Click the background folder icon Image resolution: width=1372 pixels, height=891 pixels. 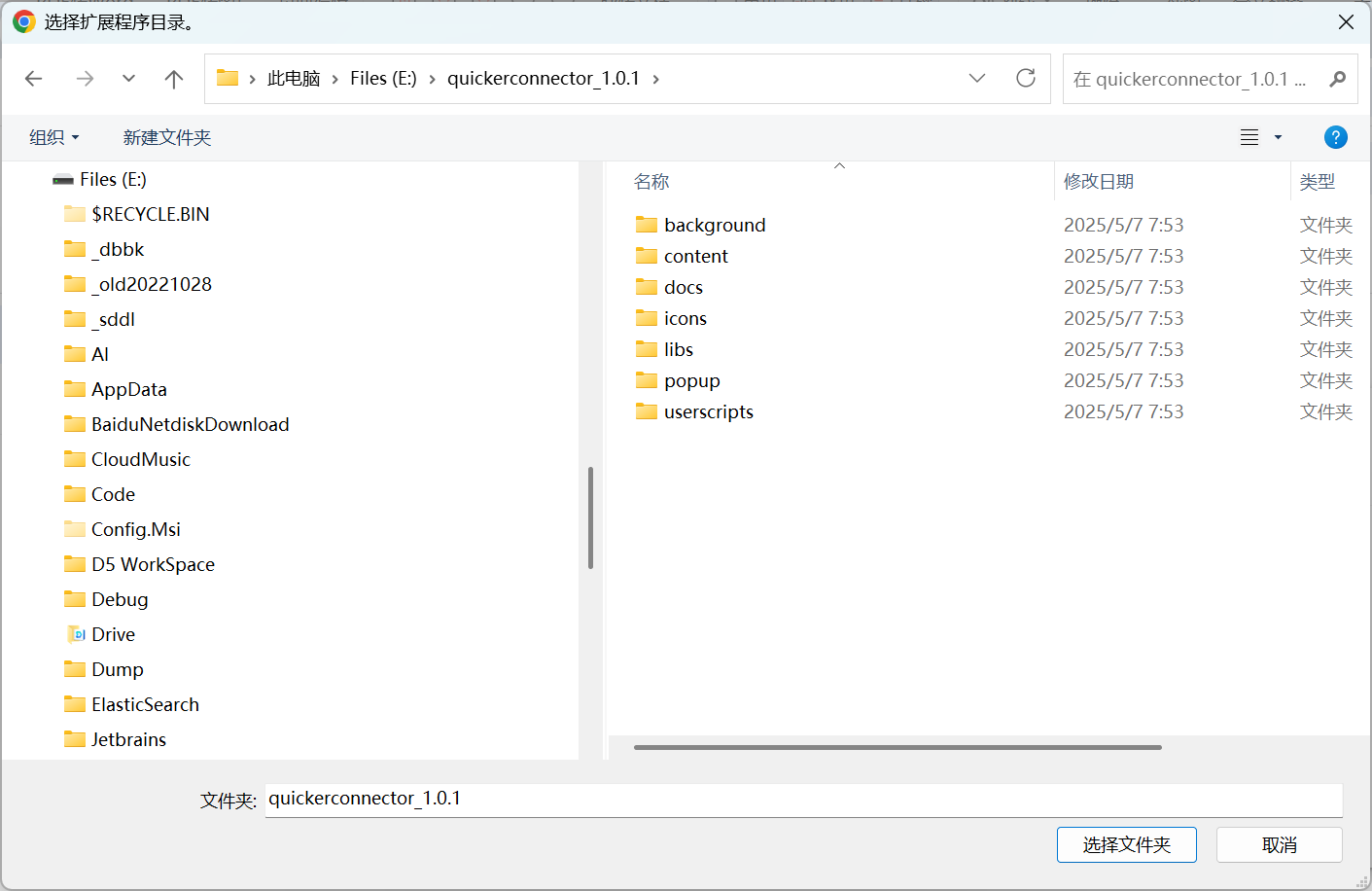click(647, 225)
